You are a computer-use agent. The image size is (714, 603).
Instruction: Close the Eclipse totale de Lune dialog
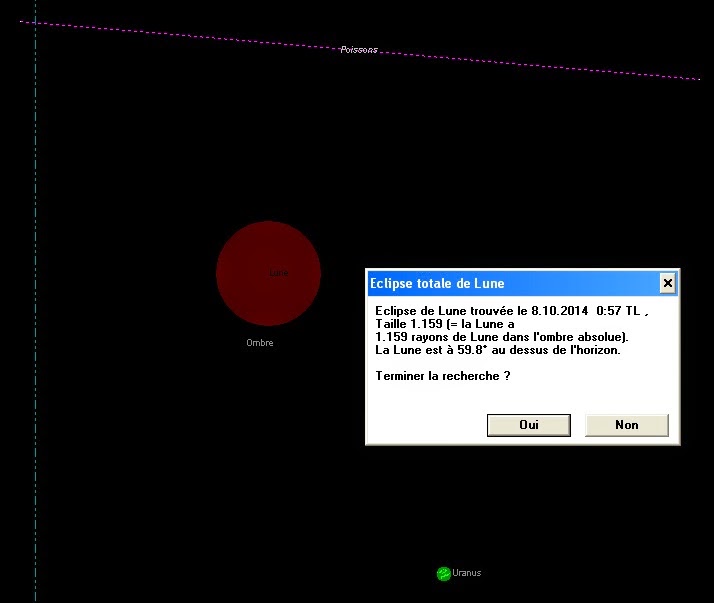(x=668, y=283)
